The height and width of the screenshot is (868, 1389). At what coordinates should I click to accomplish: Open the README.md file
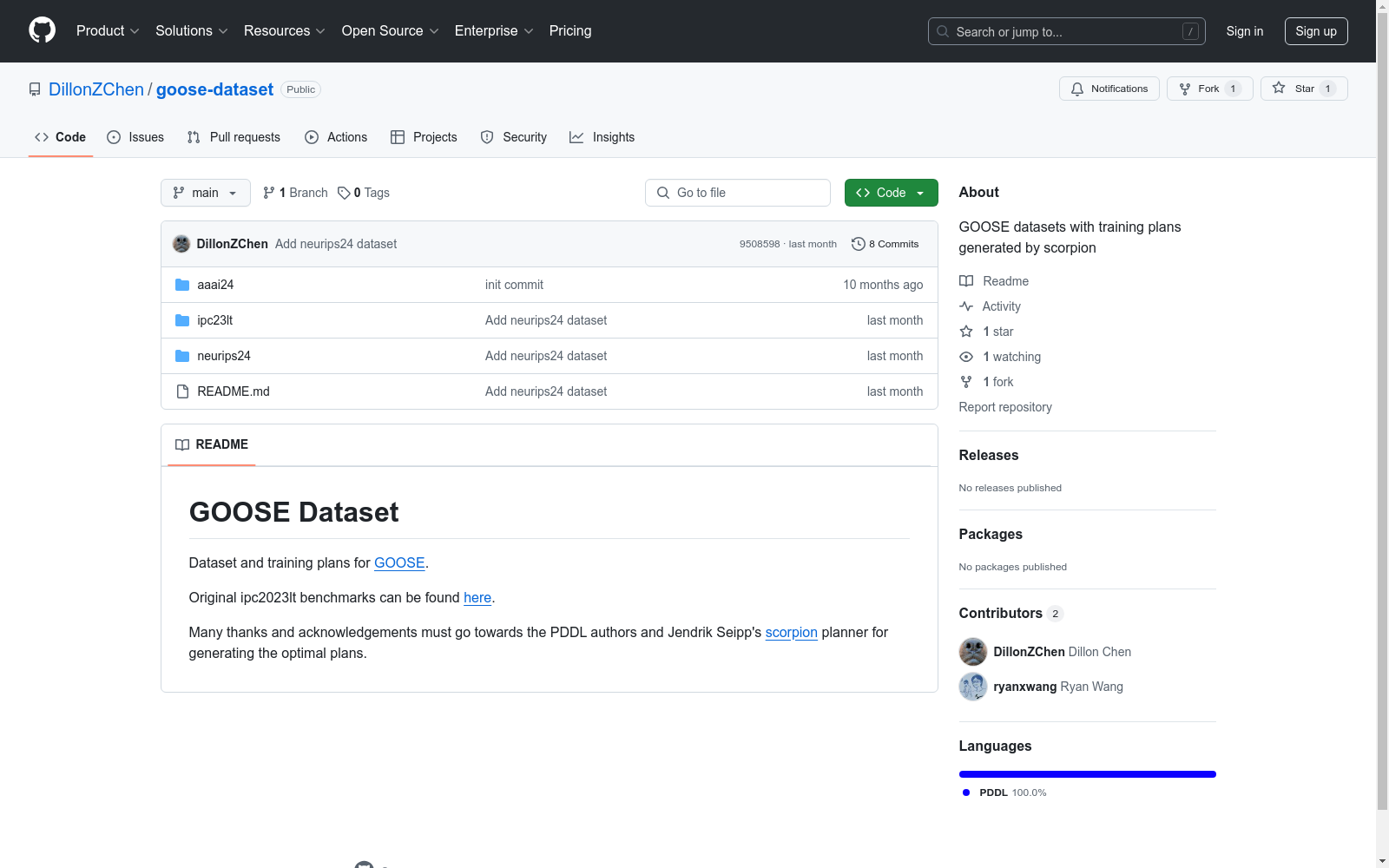234,391
